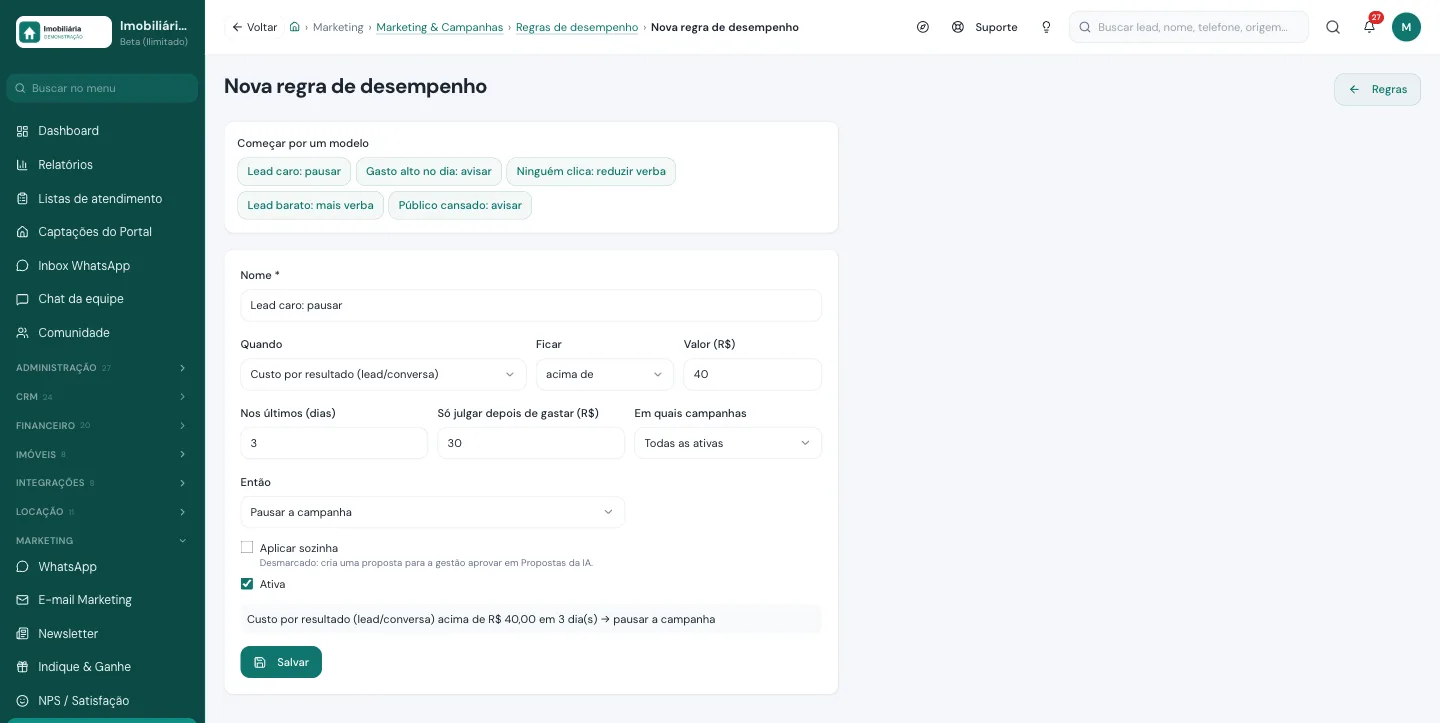Check the Aplicar sozinha checkbox

coord(247,547)
